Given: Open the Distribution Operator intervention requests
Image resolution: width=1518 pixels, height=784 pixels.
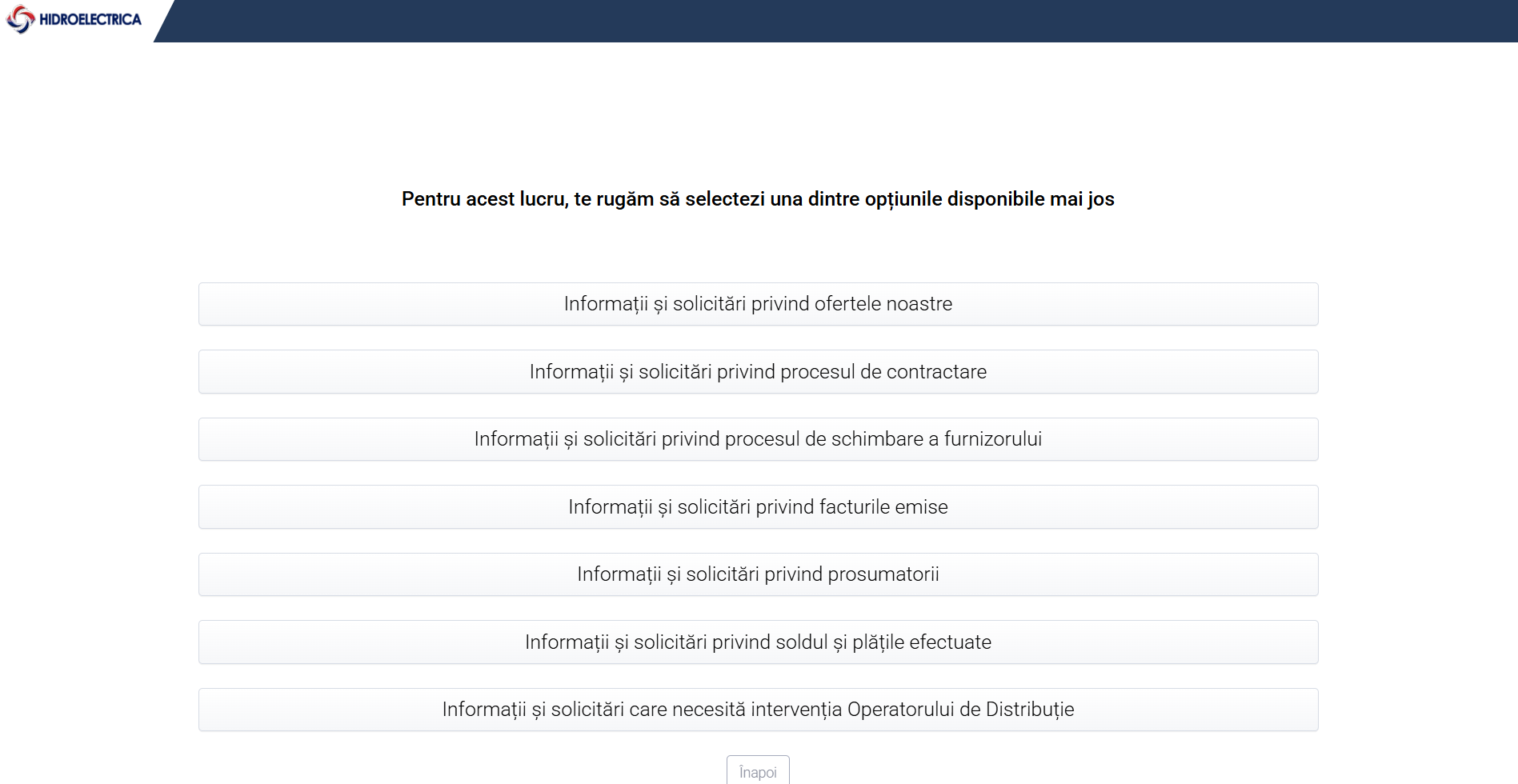Looking at the screenshot, I should 758,710.
